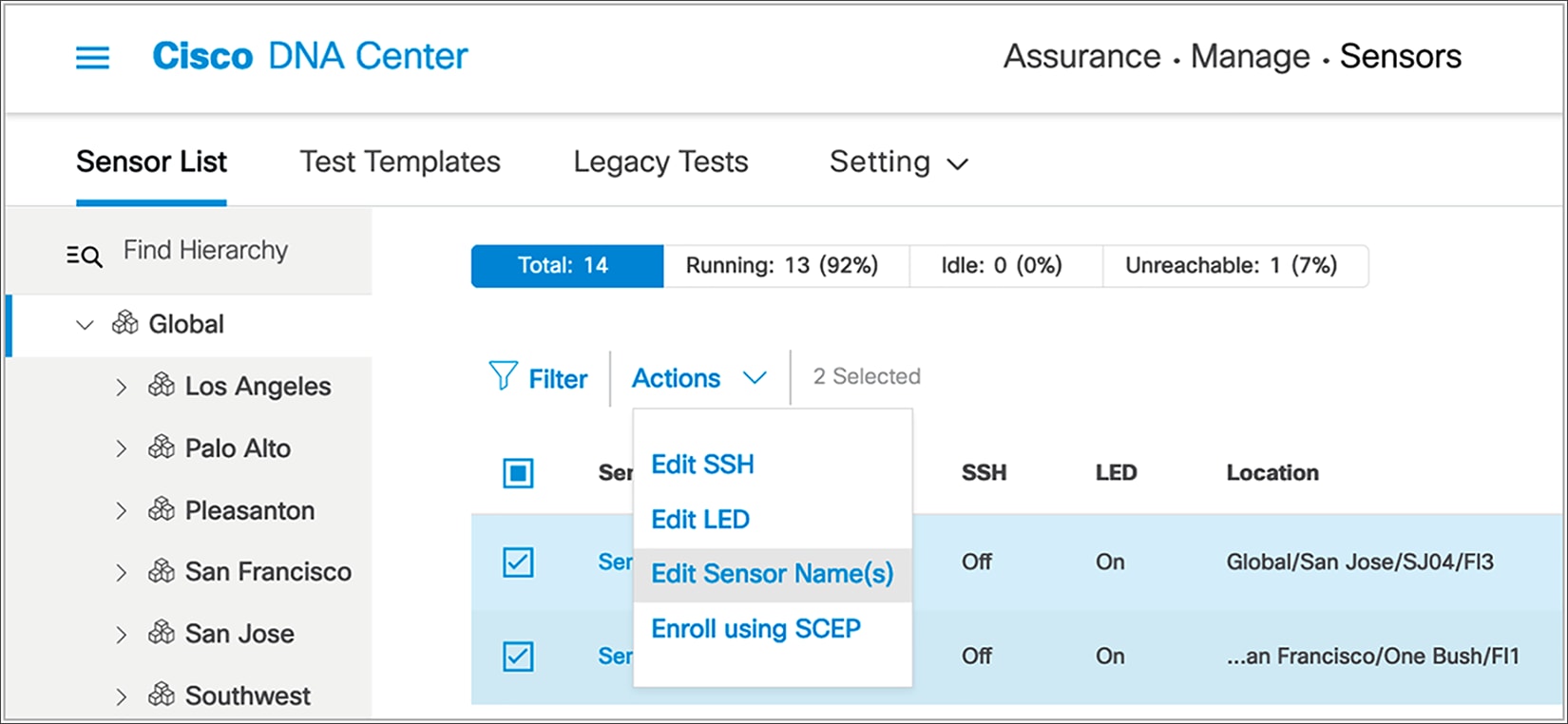Click the Location column header

pyautogui.click(x=1272, y=473)
